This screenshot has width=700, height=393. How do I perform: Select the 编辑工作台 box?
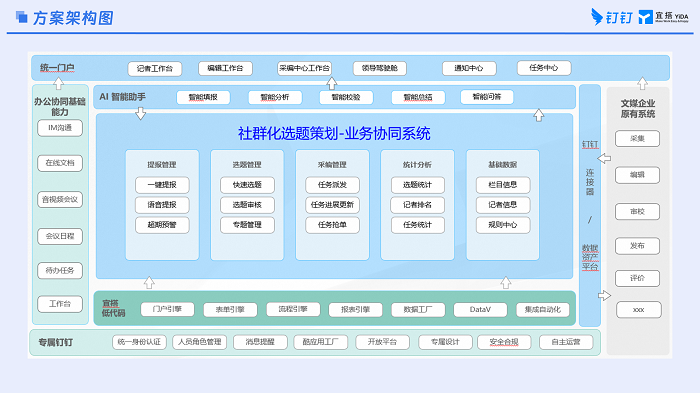(225, 68)
